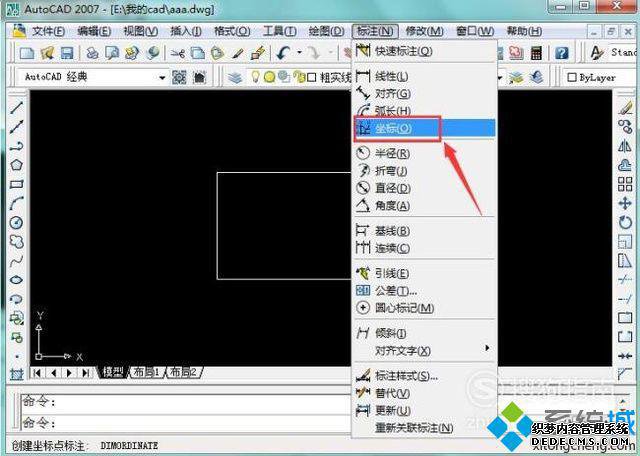The width and height of the screenshot is (640, 456).
Task: Select the Revision Cloud tool
Action: coord(16,242)
